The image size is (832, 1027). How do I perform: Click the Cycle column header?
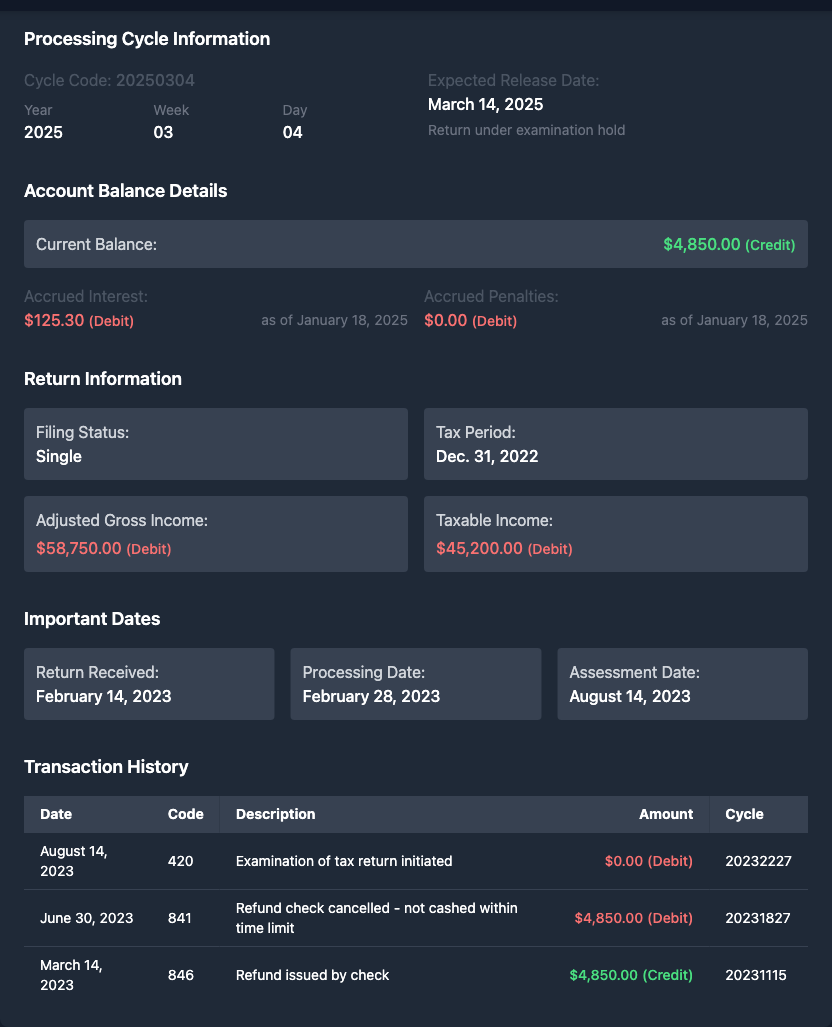[744, 814]
